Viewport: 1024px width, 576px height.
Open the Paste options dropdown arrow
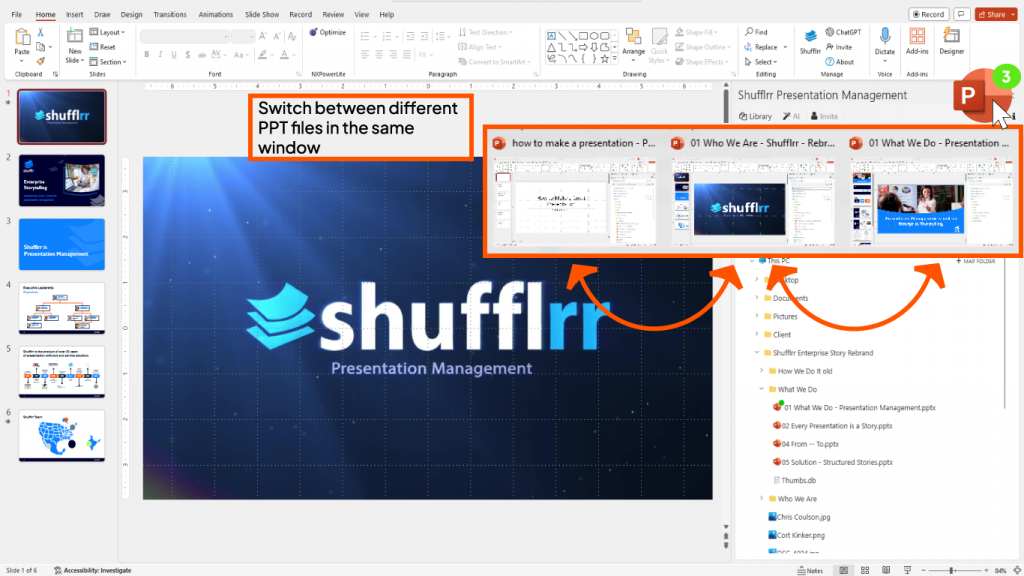click(x=22, y=61)
